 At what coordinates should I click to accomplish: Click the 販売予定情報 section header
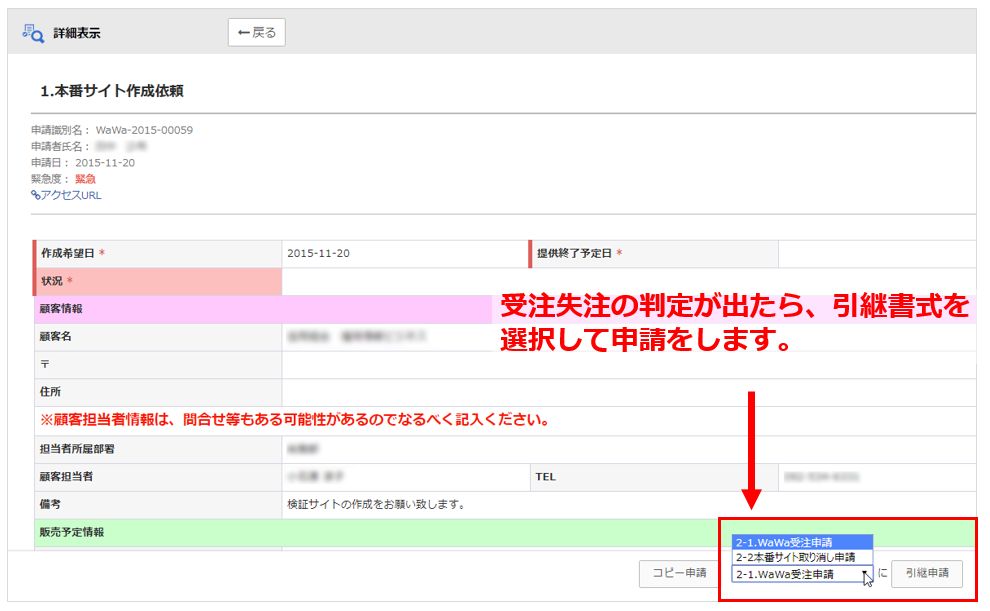click(72, 532)
